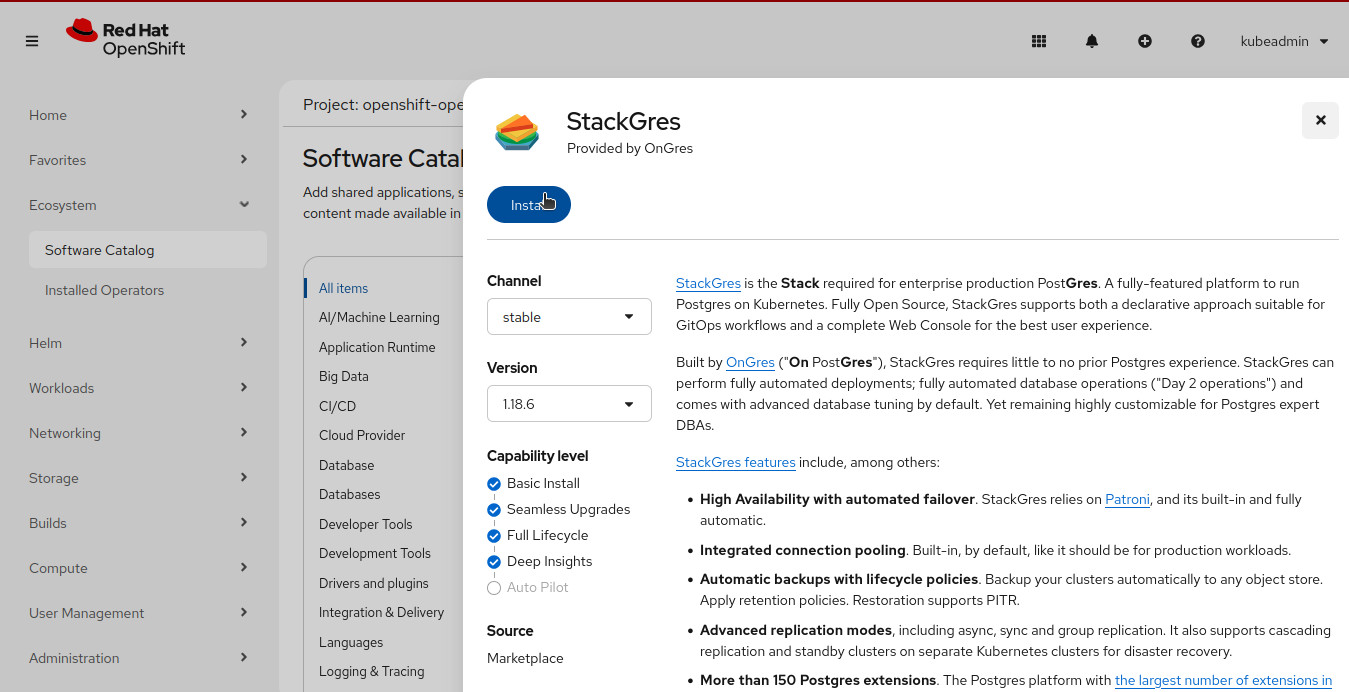Open the OnGres link
Viewport: 1349px width, 692px height.
click(750, 362)
